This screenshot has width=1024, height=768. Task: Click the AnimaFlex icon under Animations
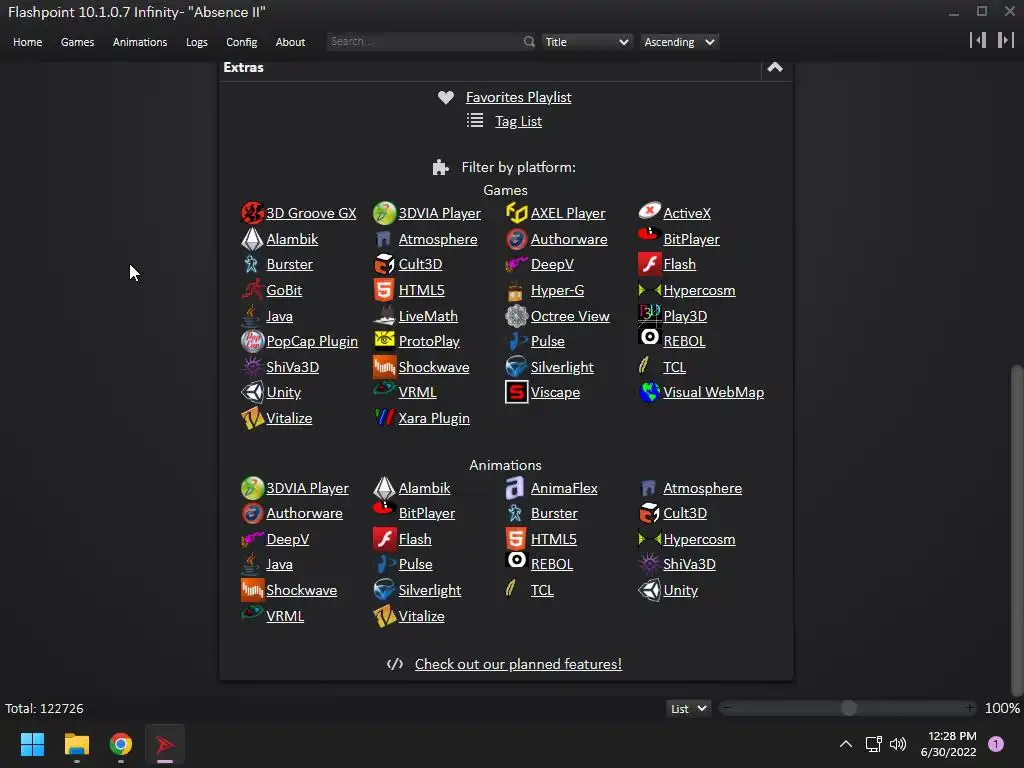tap(515, 488)
